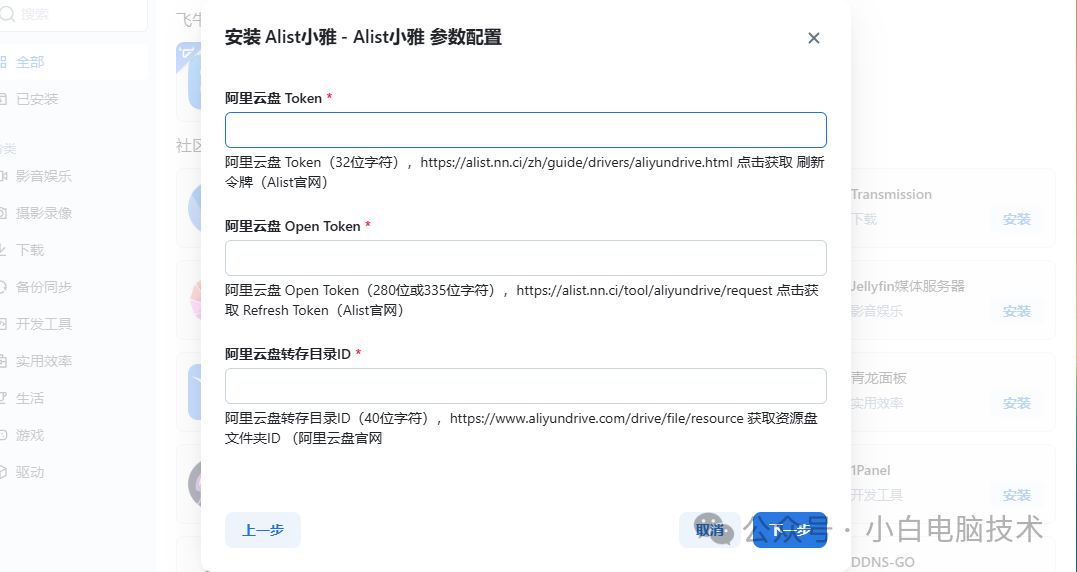The height and width of the screenshot is (572, 1077).
Task: Click the 阿里云盘 Open Token input field
Action: pos(525,258)
